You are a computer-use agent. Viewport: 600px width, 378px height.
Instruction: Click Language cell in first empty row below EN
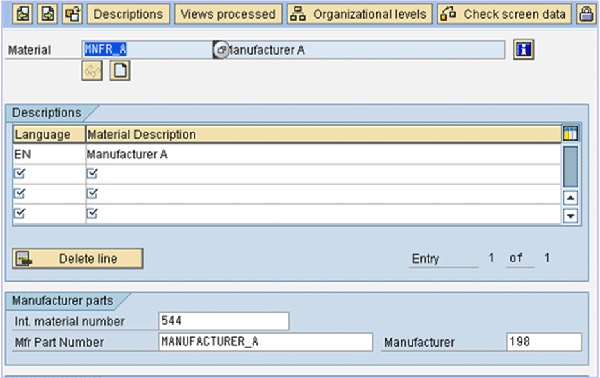point(49,174)
